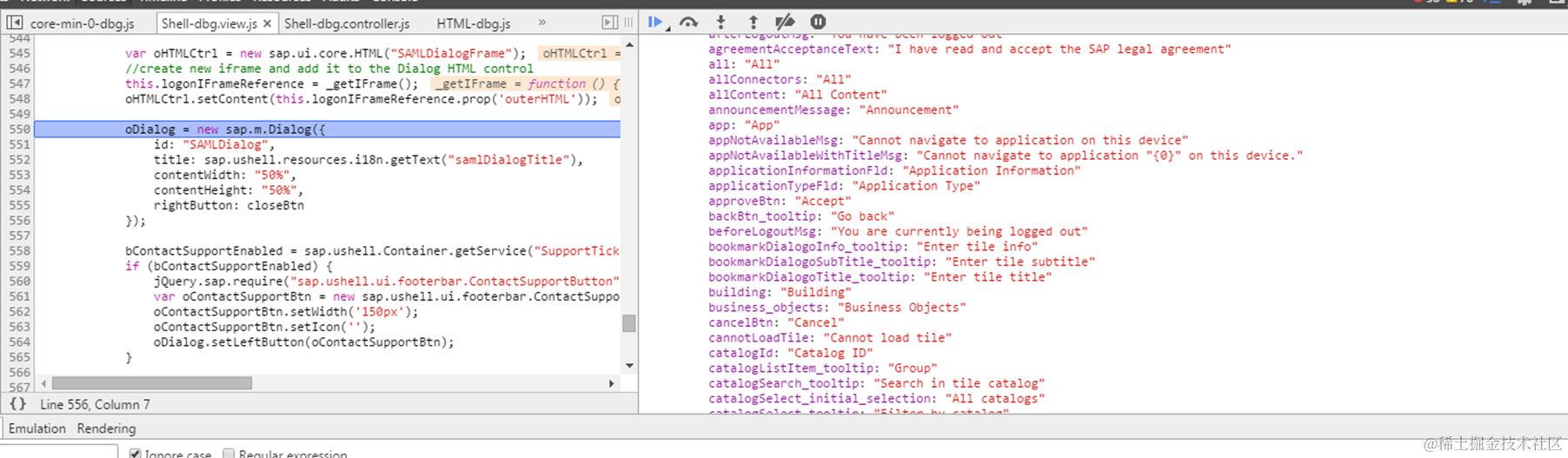Click the 'catalogSearch_tooltip' property entry
The image size is (1568, 458).
point(876,383)
